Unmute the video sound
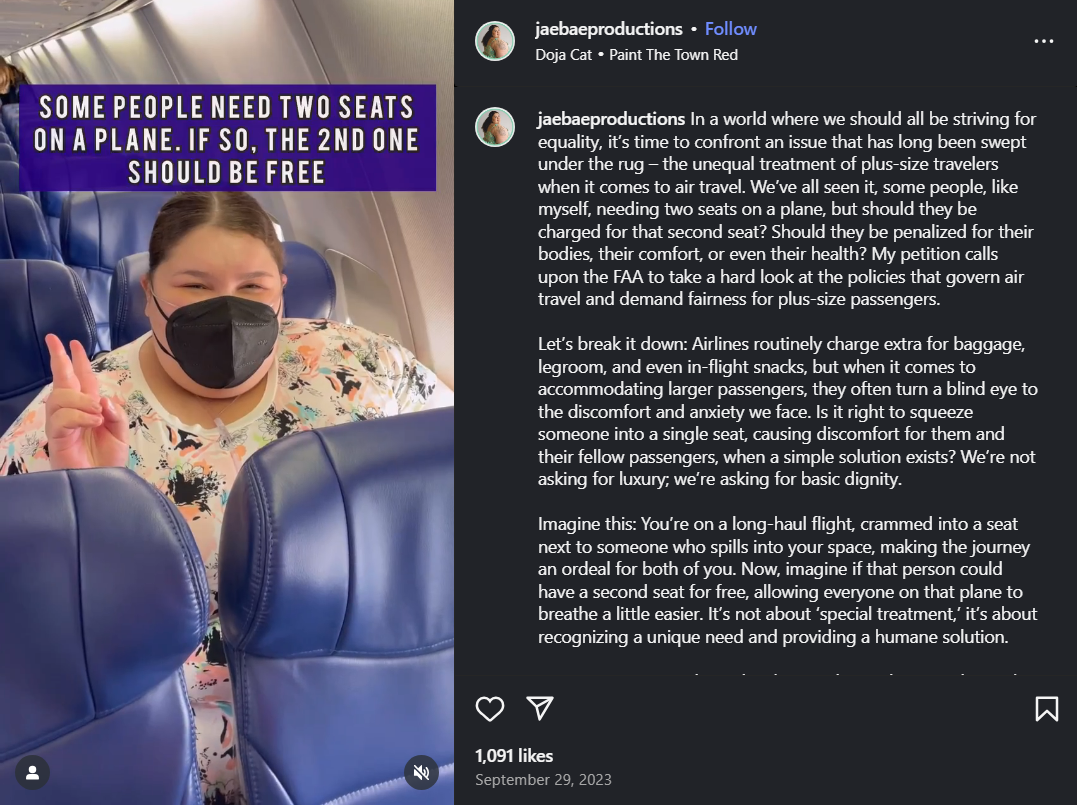Viewport: 1077px width, 805px height. (422, 772)
